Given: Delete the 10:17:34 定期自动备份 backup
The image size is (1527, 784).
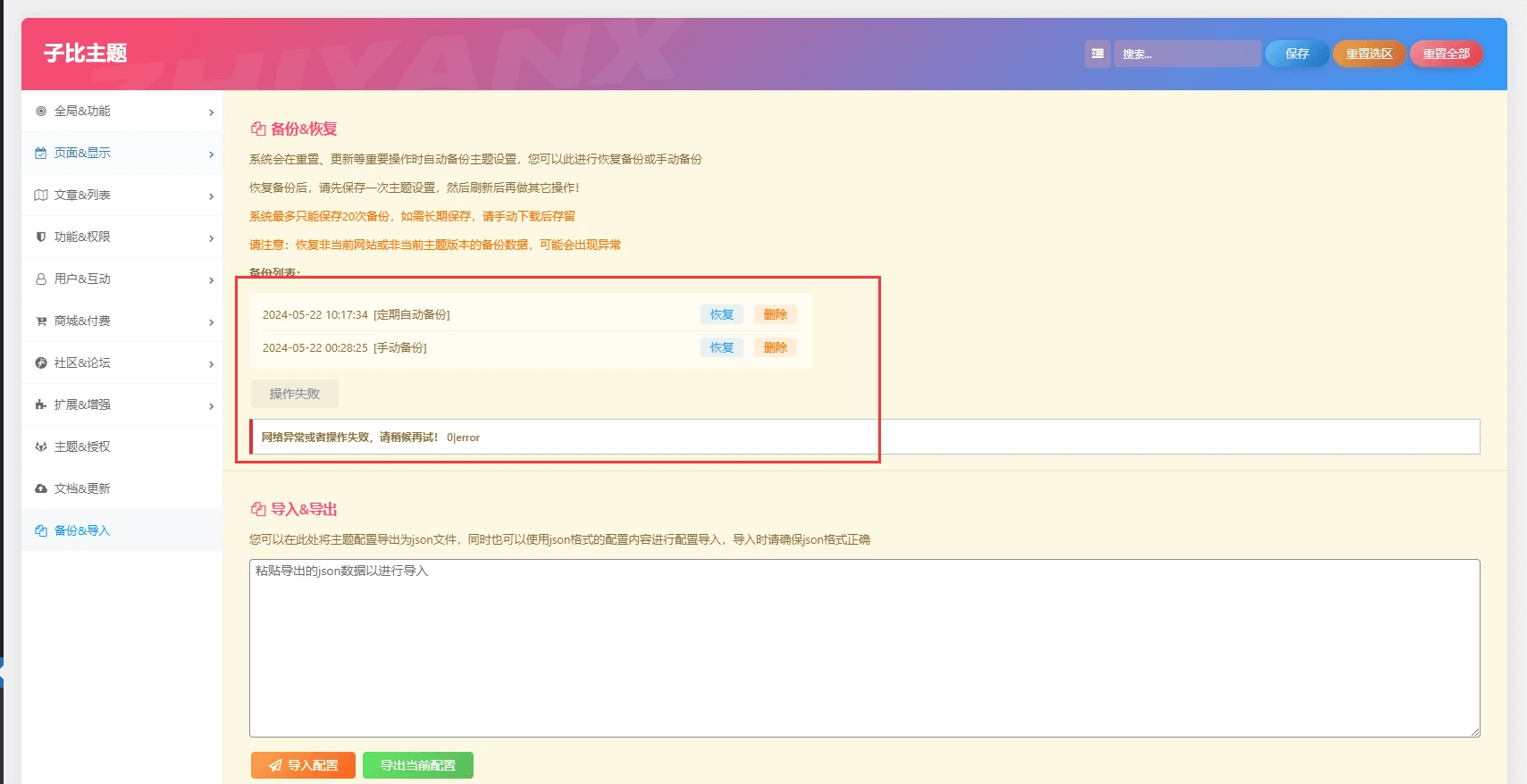Looking at the screenshot, I should [x=775, y=314].
